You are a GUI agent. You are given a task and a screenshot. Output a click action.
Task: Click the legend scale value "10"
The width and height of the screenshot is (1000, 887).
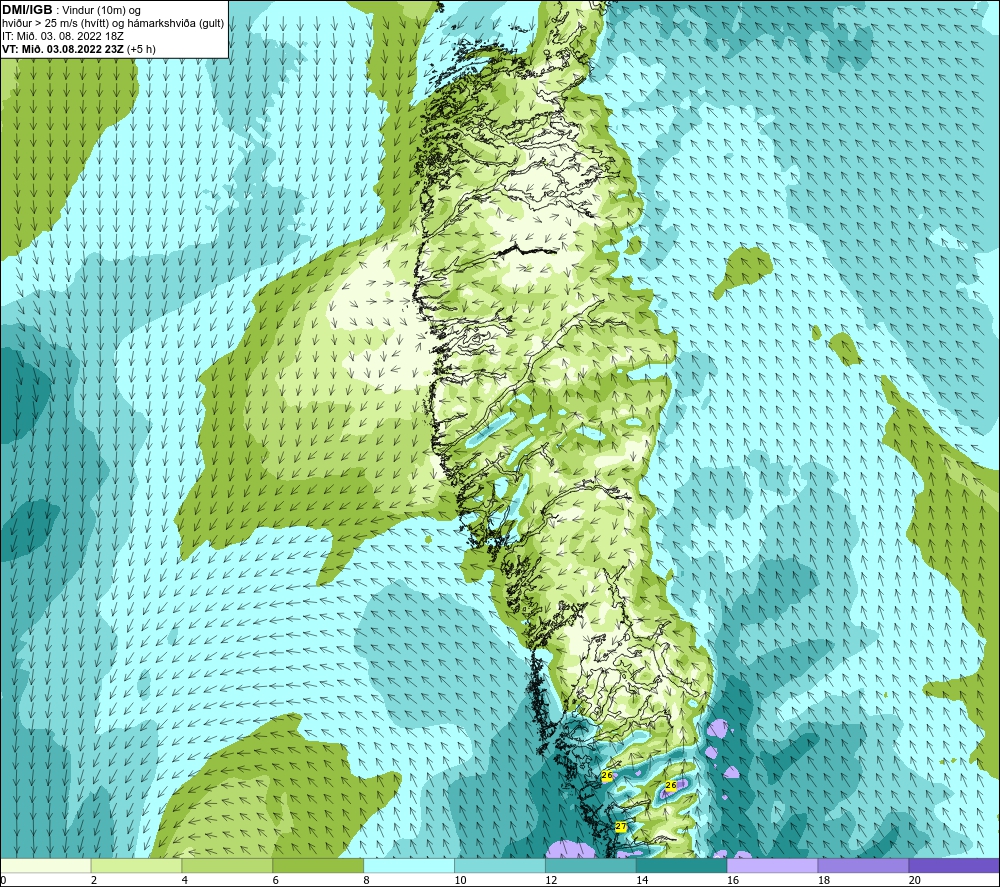coord(460,880)
